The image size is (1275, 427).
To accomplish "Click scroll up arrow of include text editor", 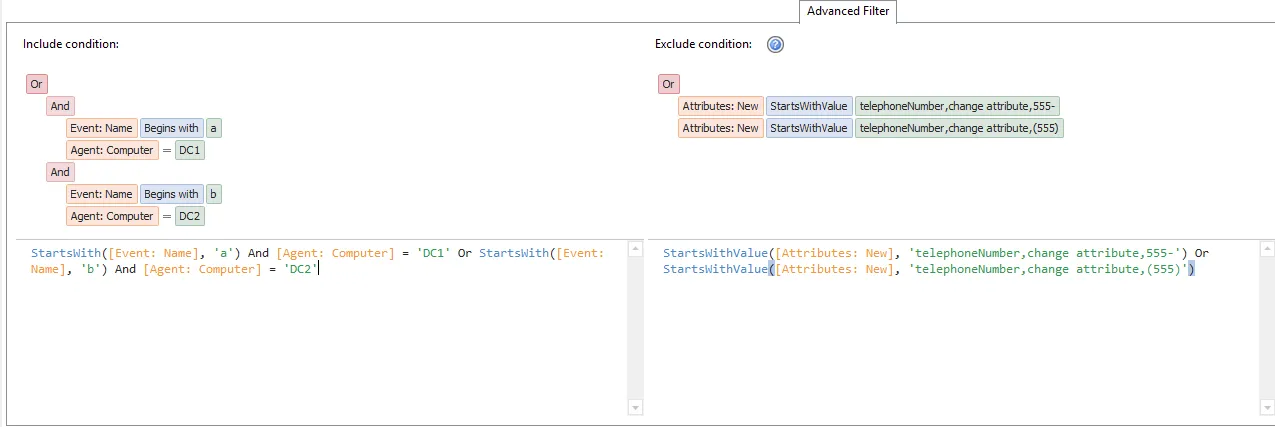I will coord(635,249).
